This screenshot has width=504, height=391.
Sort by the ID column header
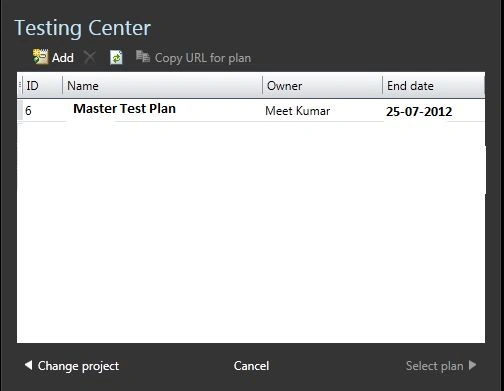click(x=43, y=86)
